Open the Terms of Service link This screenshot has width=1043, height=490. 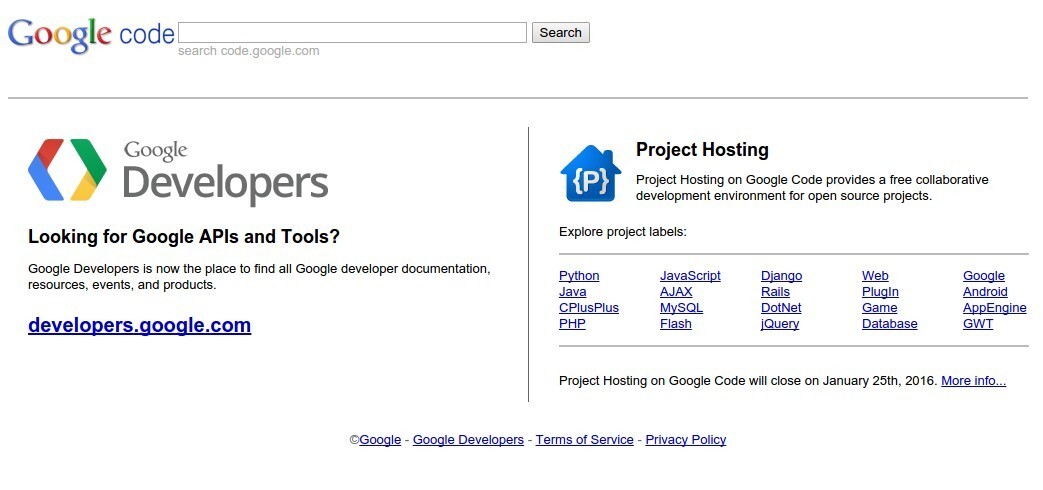585,439
